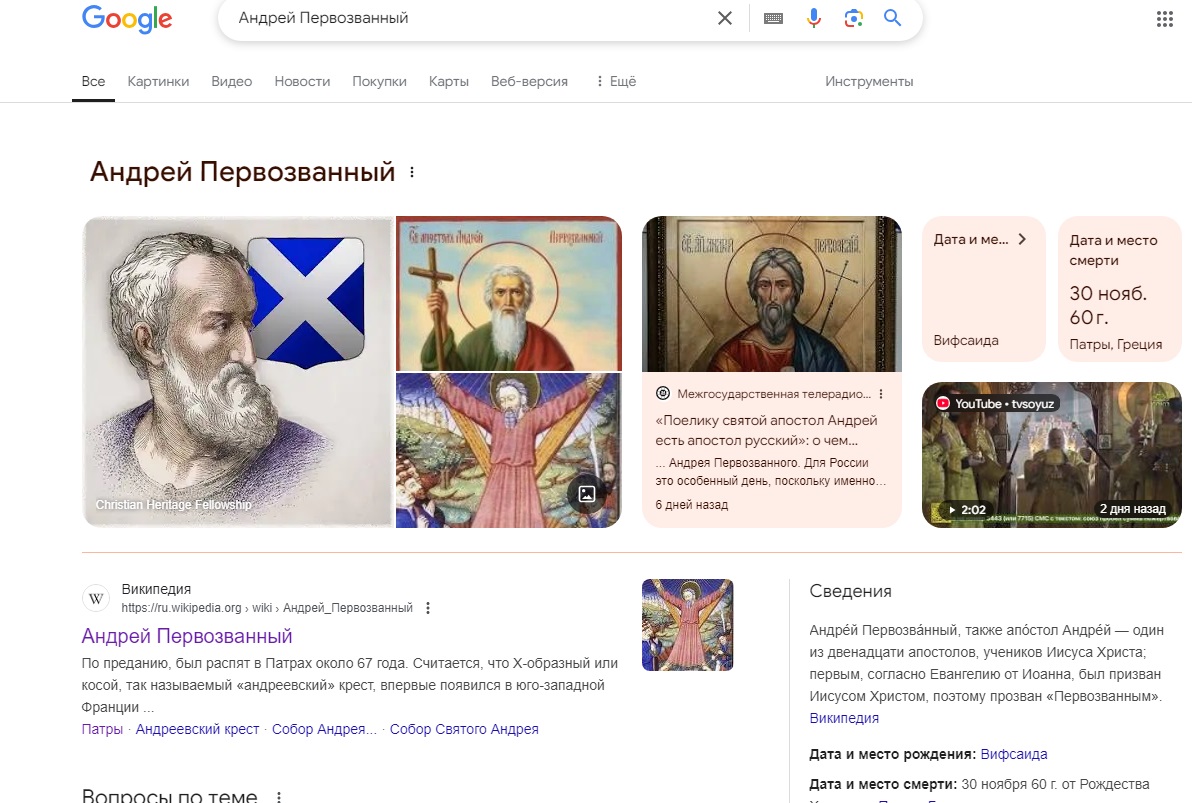
Task: Click the blue magnifier search icon
Action: (x=892, y=18)
